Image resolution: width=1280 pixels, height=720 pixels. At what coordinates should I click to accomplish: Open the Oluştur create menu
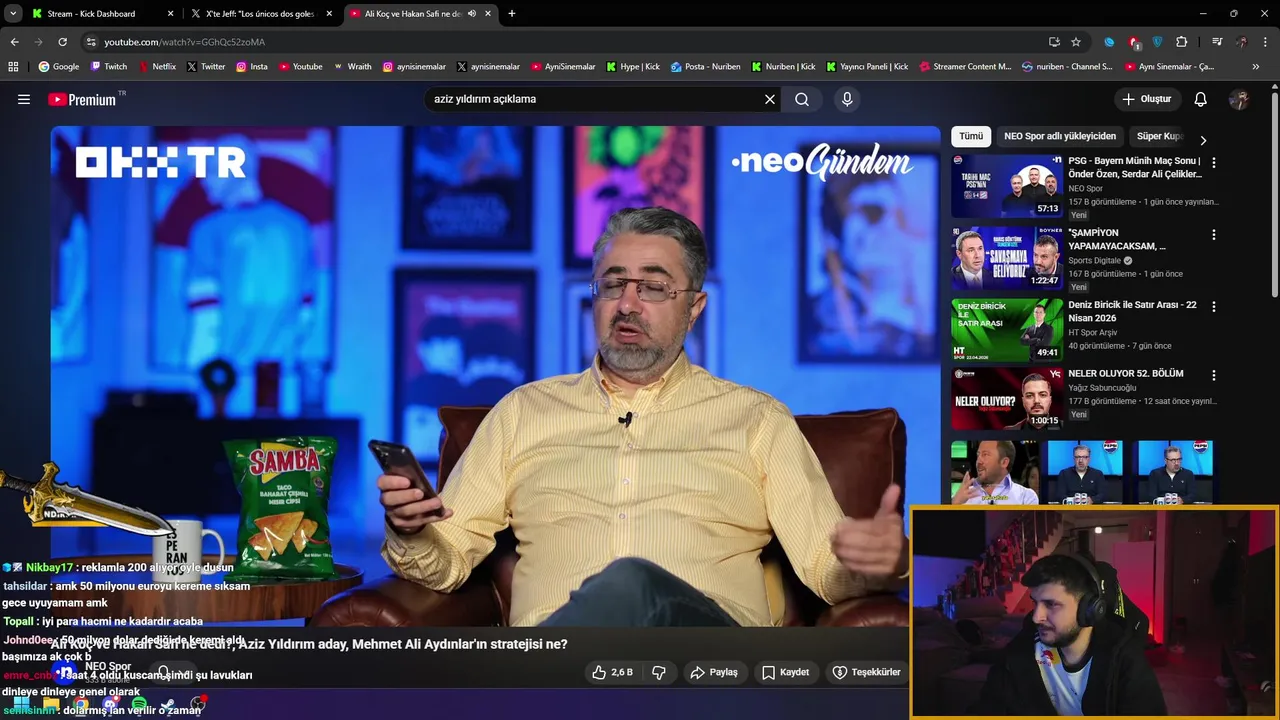(1147, 99)
